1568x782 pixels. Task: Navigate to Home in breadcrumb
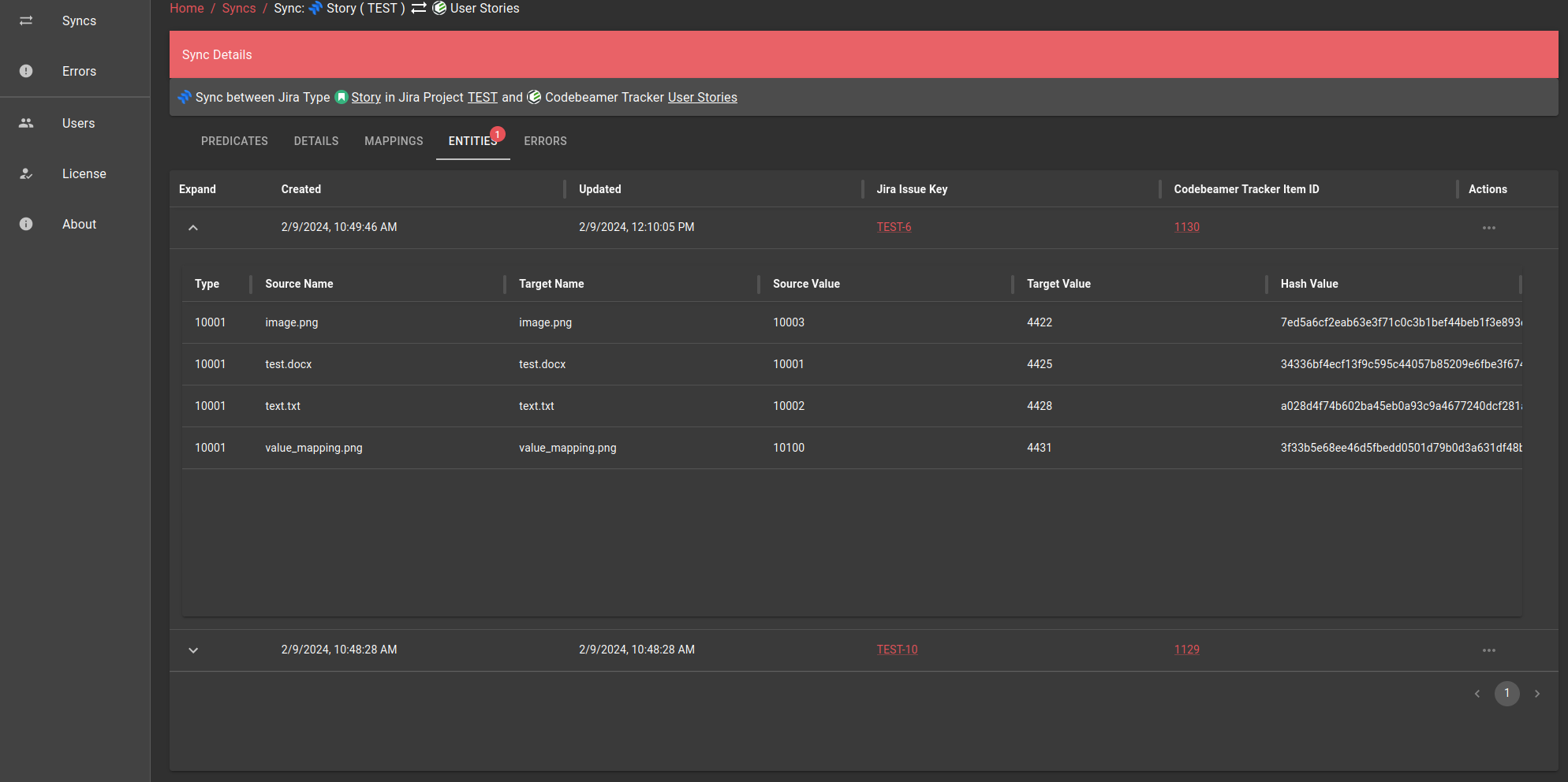187,9
